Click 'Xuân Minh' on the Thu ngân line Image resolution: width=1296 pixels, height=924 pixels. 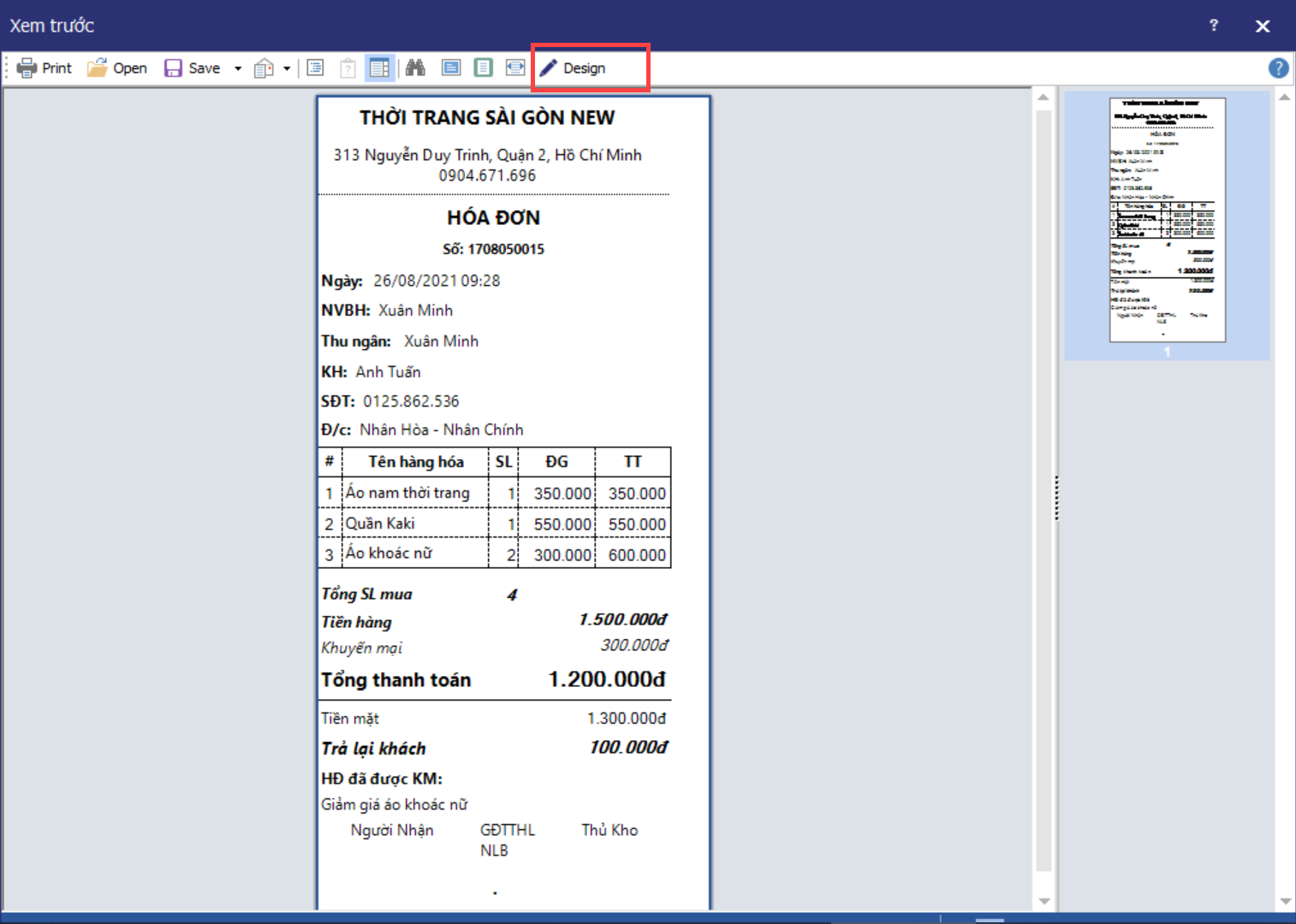tap(442, 341)
